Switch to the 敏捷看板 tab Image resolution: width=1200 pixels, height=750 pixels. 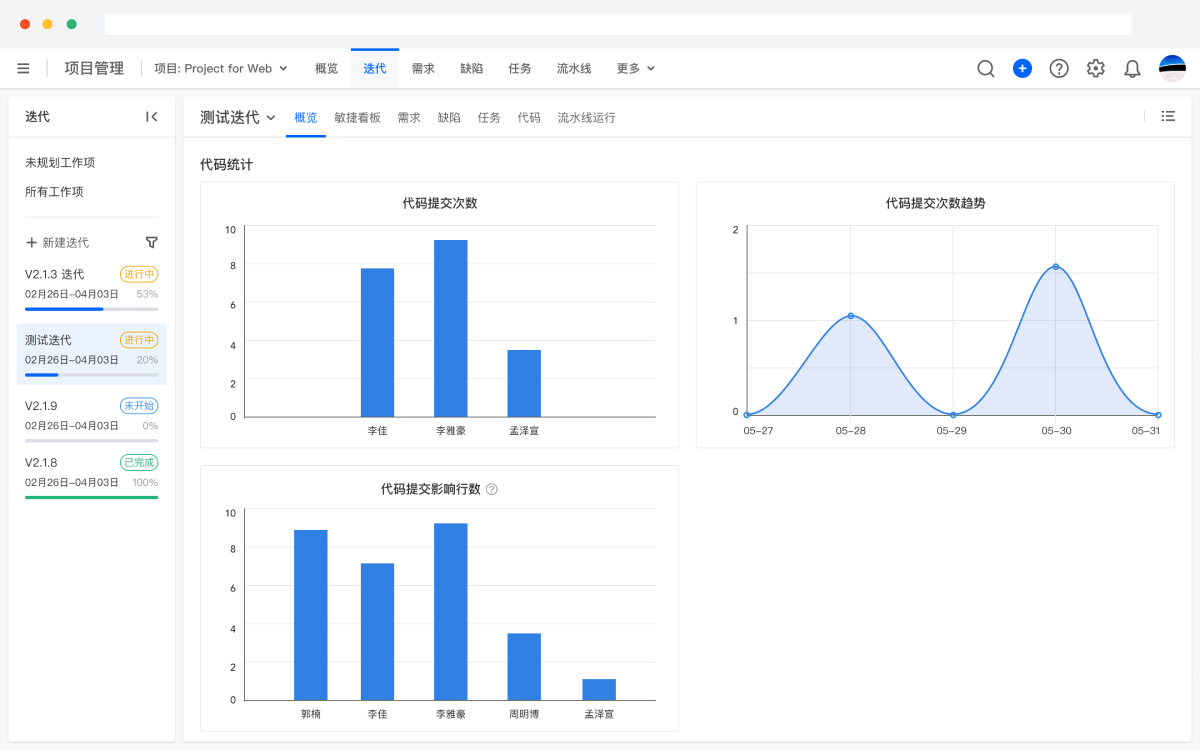coord(357,117)
